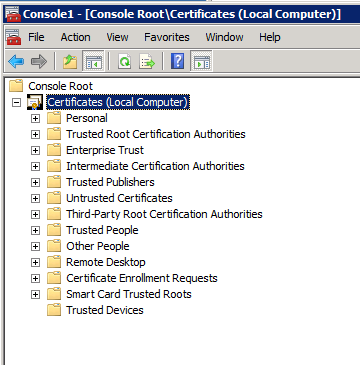Image resolution: width=360 pixels, height=365 pixels.
Task: Click the Personal folder icon
Action: click(x=54, y=118)
